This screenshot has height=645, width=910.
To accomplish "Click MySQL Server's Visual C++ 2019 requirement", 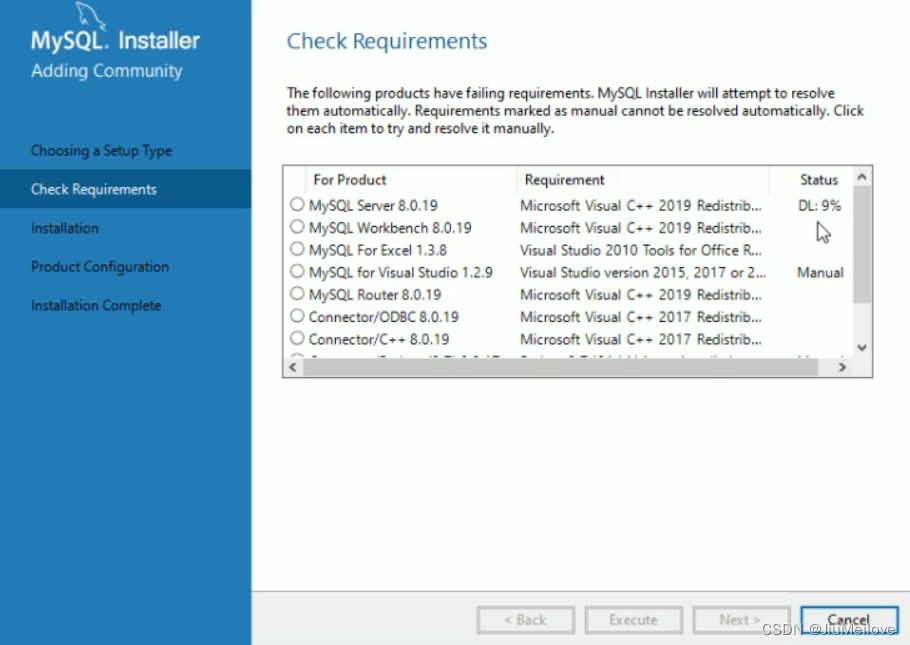I will 641,206.
